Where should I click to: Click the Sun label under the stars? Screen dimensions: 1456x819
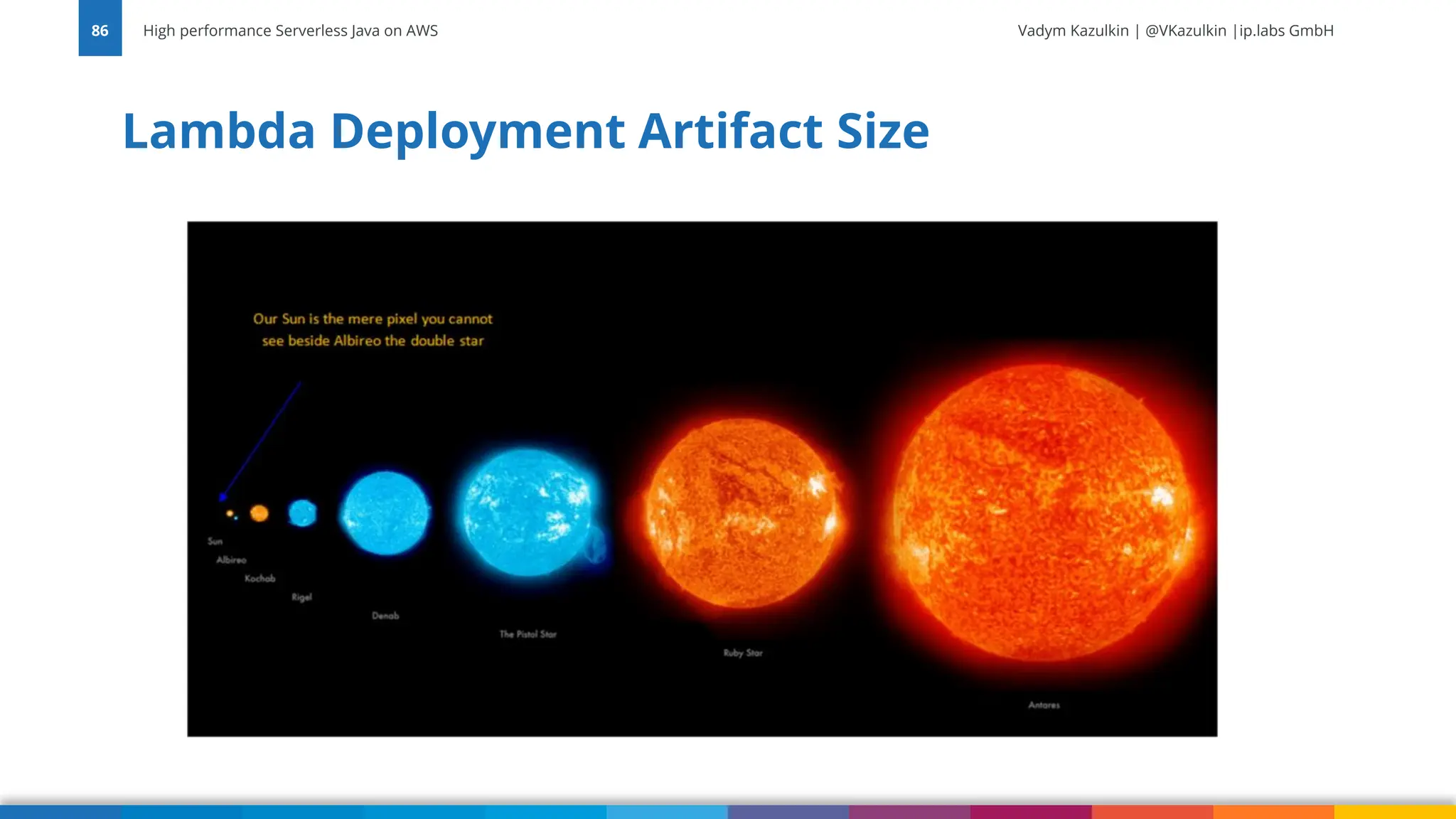pos(215,541)
